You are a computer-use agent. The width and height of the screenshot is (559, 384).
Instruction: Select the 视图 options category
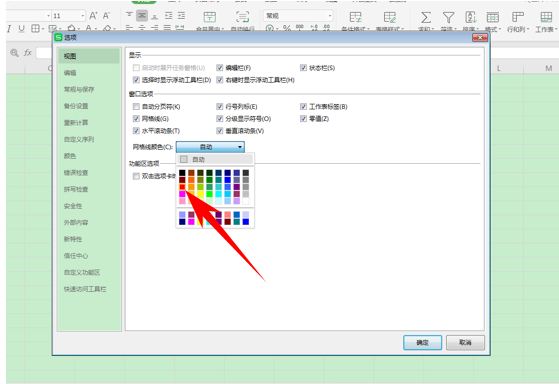click(x=89, y=56)
